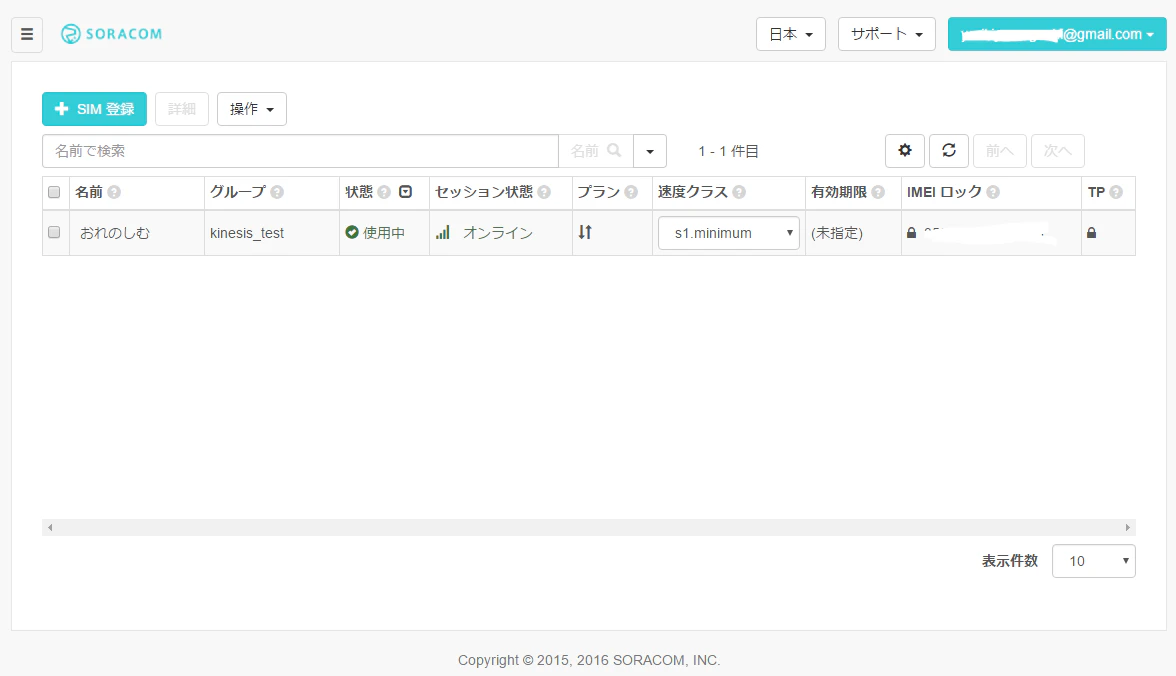Go to previous page with 前へ

pos(999,151)
